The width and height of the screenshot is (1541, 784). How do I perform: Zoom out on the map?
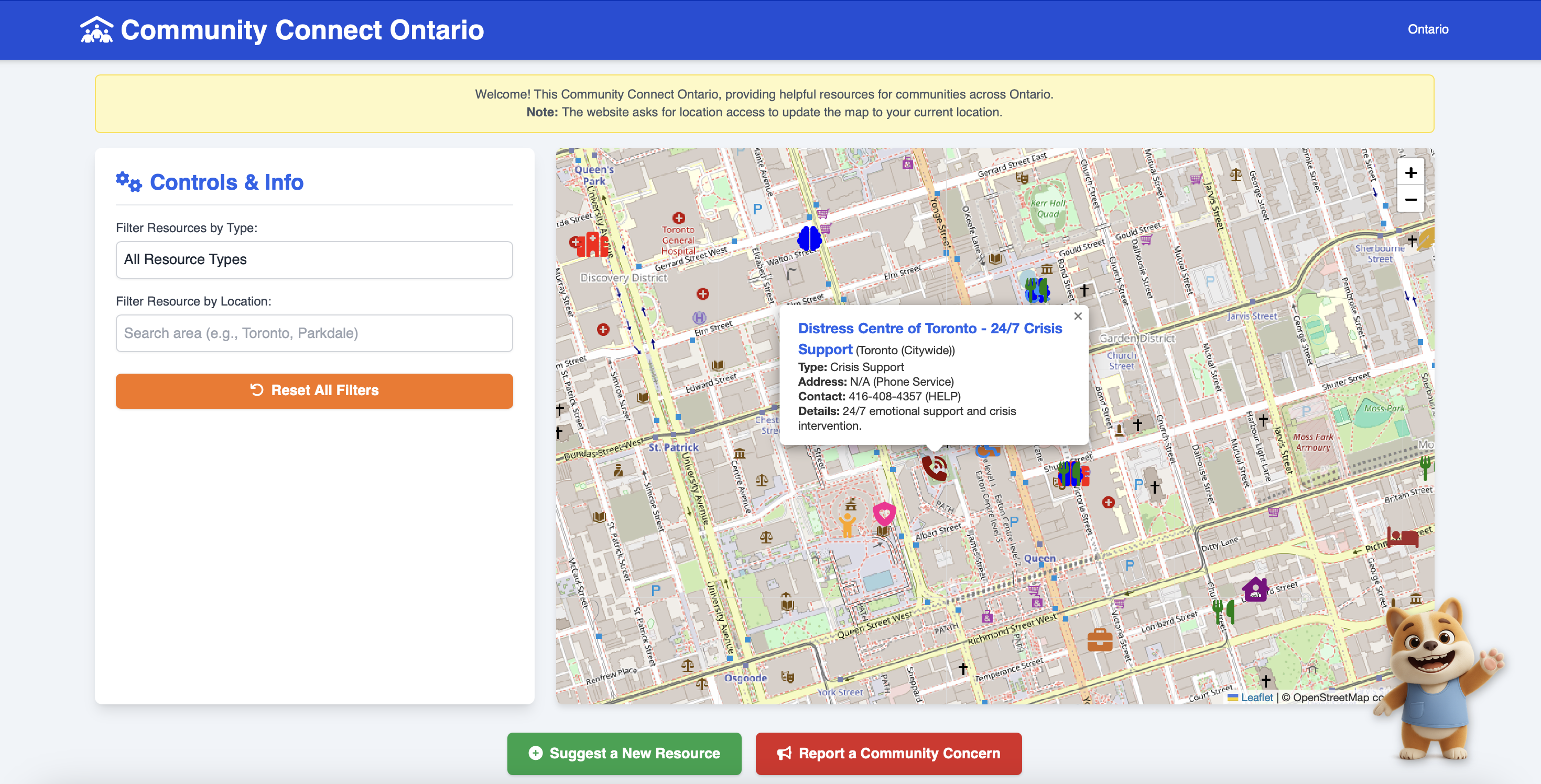(x=1410, y=200)
